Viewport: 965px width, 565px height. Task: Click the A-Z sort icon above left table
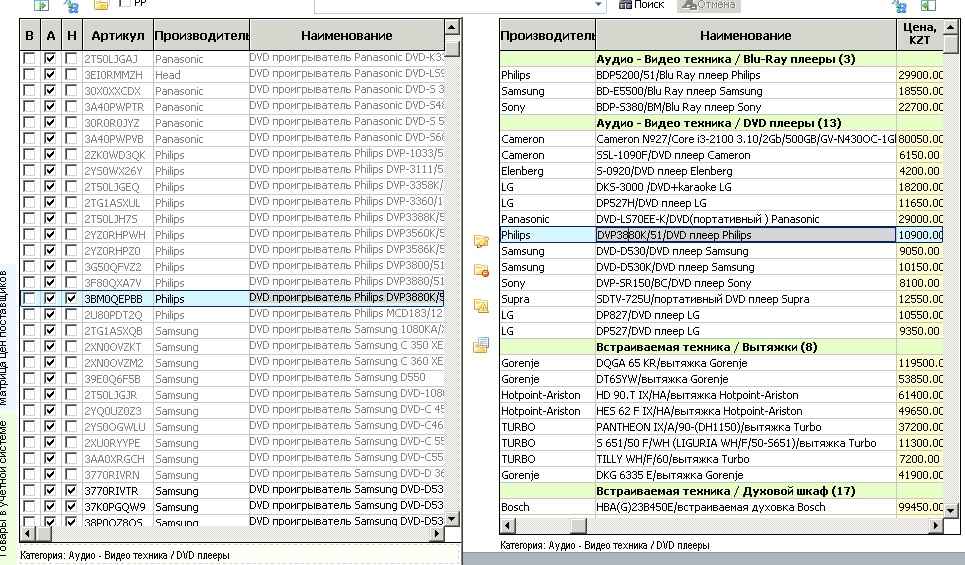click(71, 6)
